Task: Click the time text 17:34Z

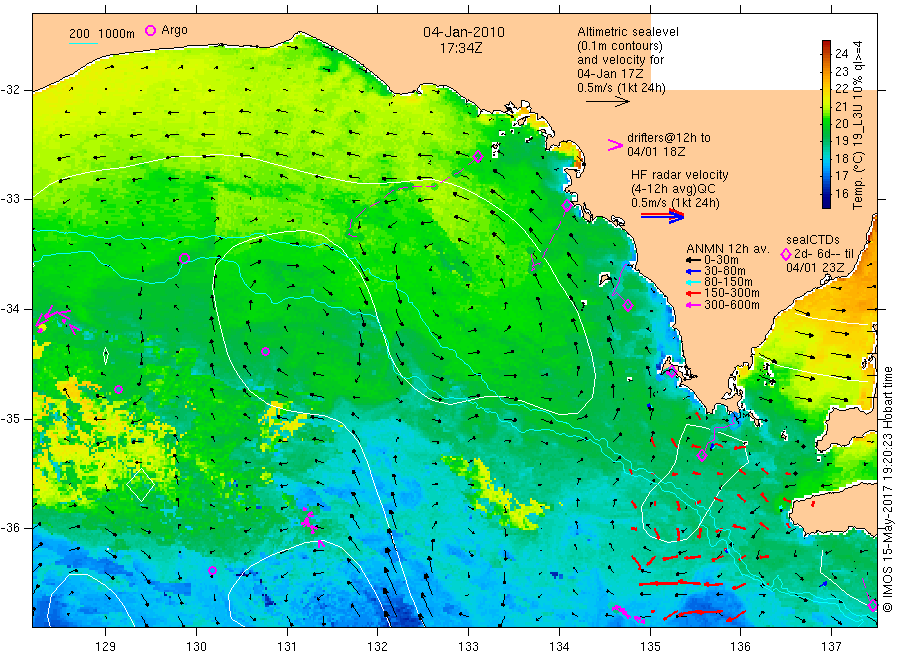Action: tap(461, 49)
